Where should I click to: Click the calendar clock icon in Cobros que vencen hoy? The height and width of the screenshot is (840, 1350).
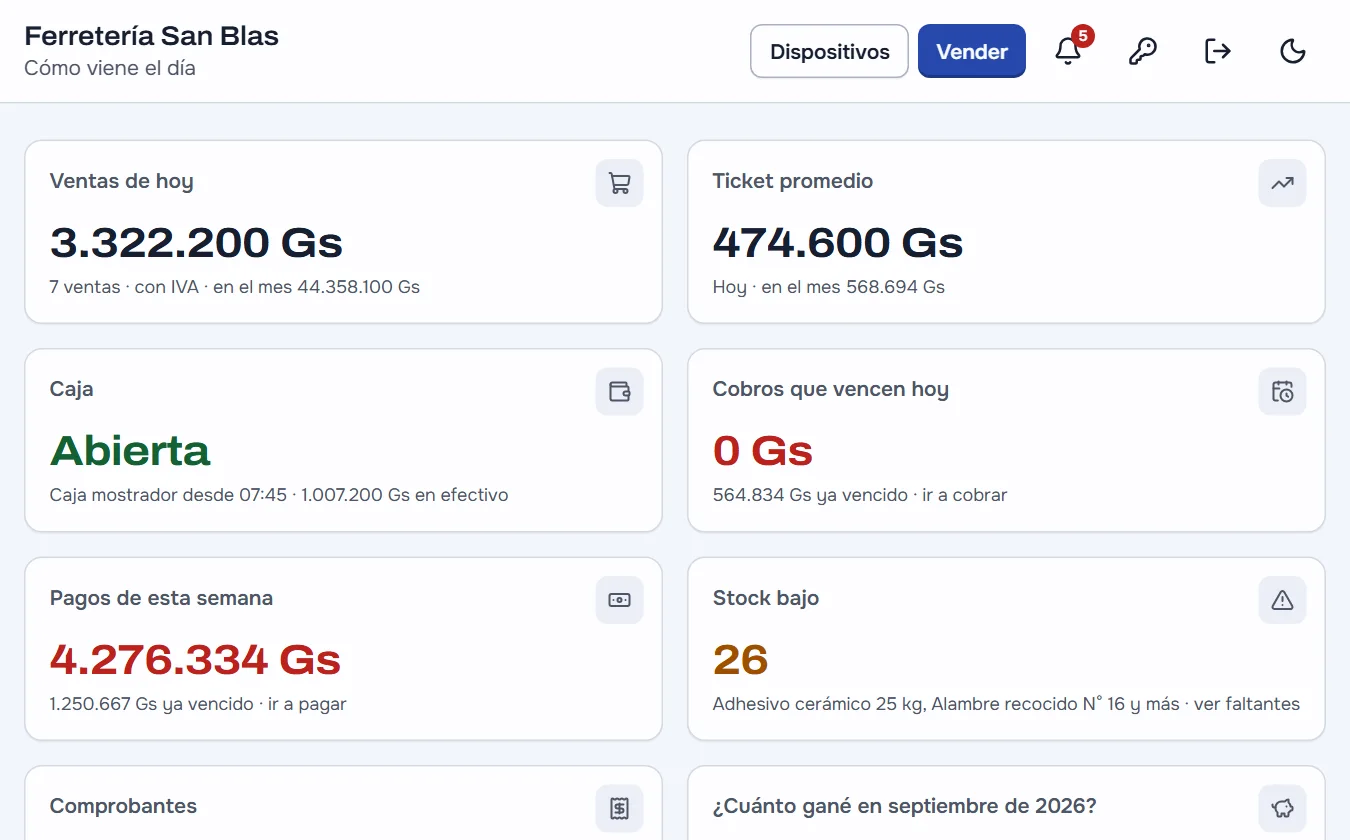click(1282, 391)
